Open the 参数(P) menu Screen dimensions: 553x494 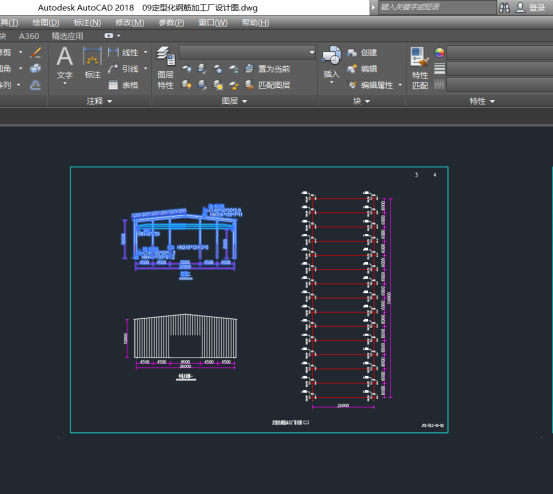[171, 23]
